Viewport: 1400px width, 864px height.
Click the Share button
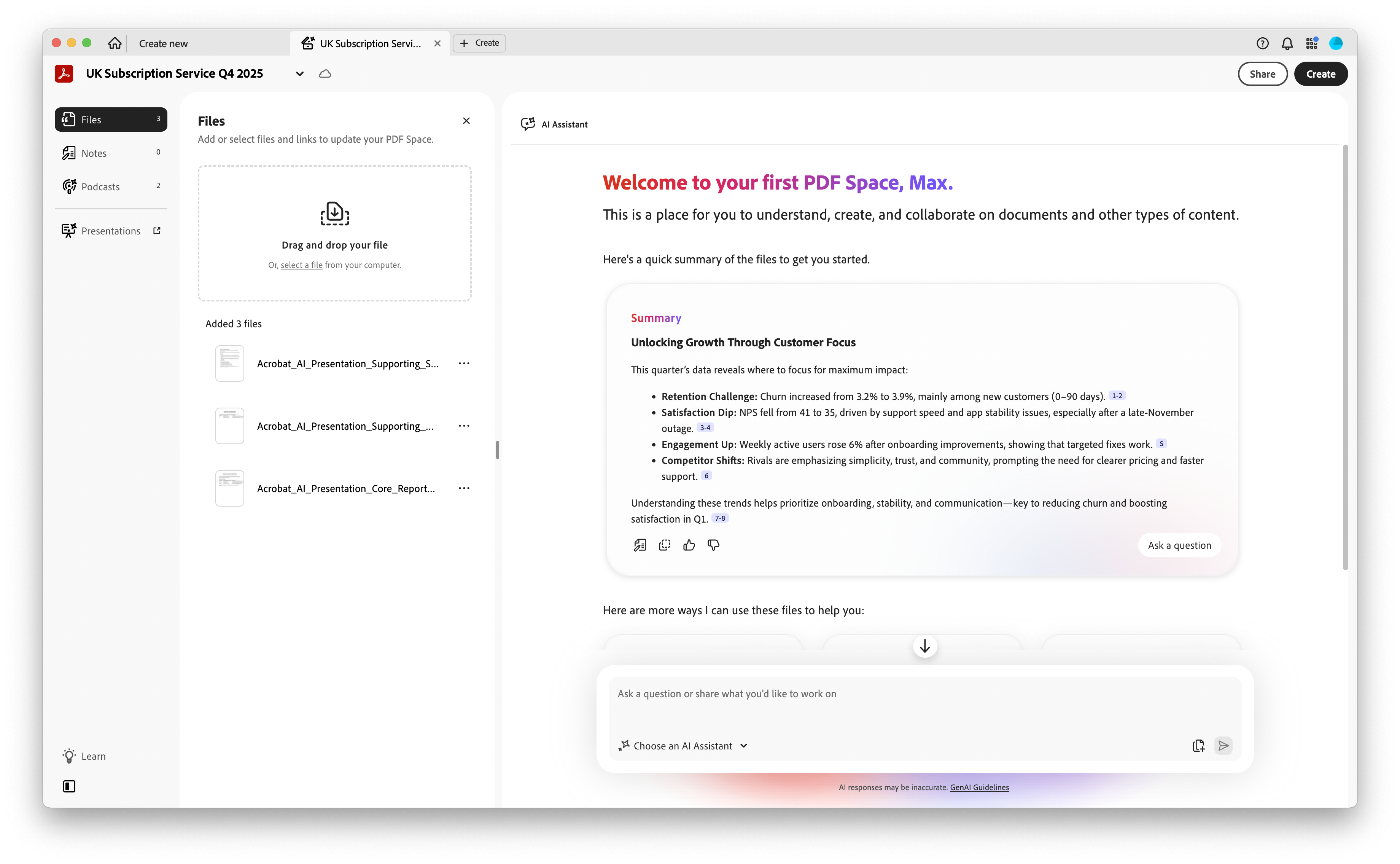1262,74
